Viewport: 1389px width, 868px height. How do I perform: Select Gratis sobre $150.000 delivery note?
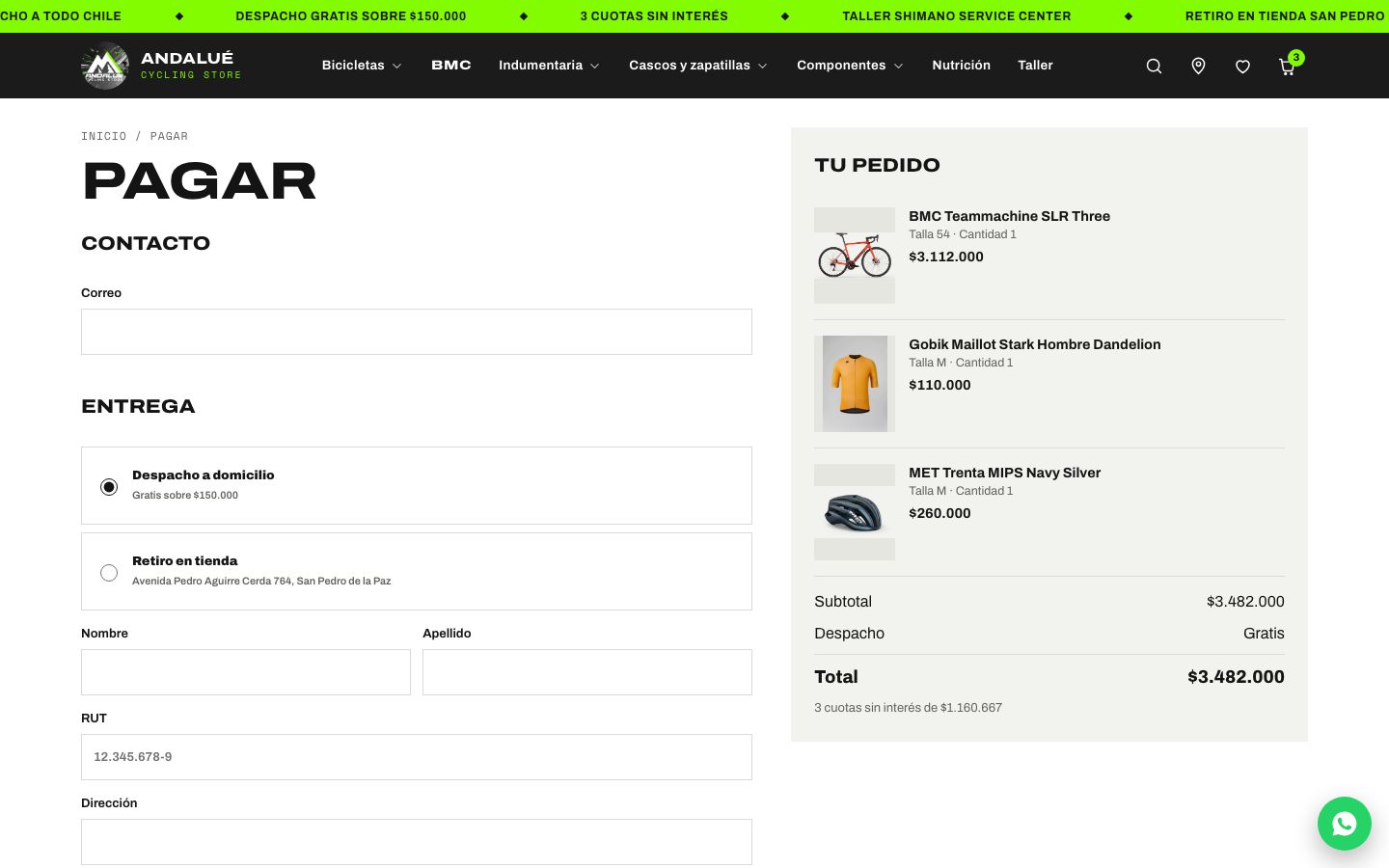tap(185, 496)
